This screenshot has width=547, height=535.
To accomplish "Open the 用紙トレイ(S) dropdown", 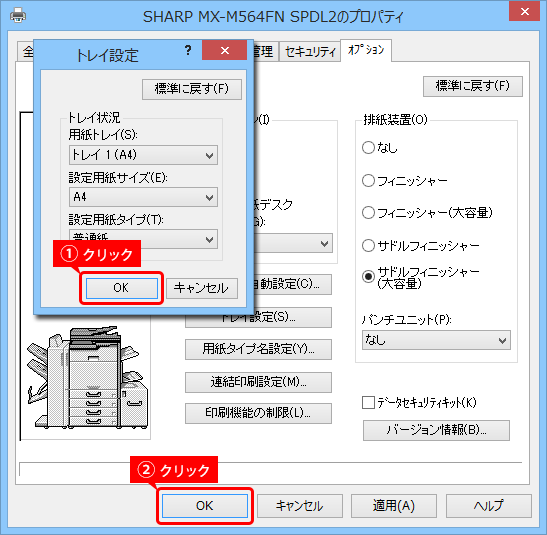I will tap(143, 155).
